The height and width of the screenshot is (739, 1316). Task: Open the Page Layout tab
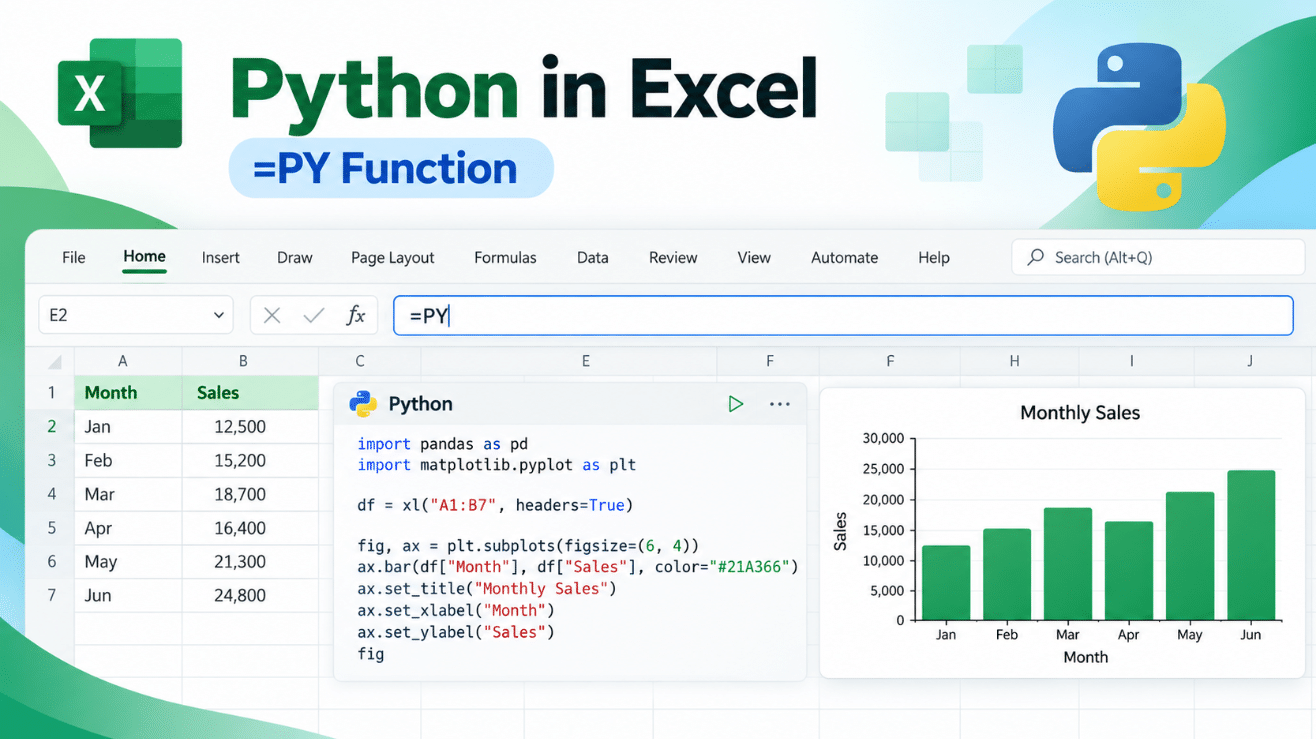pos(393,257)
